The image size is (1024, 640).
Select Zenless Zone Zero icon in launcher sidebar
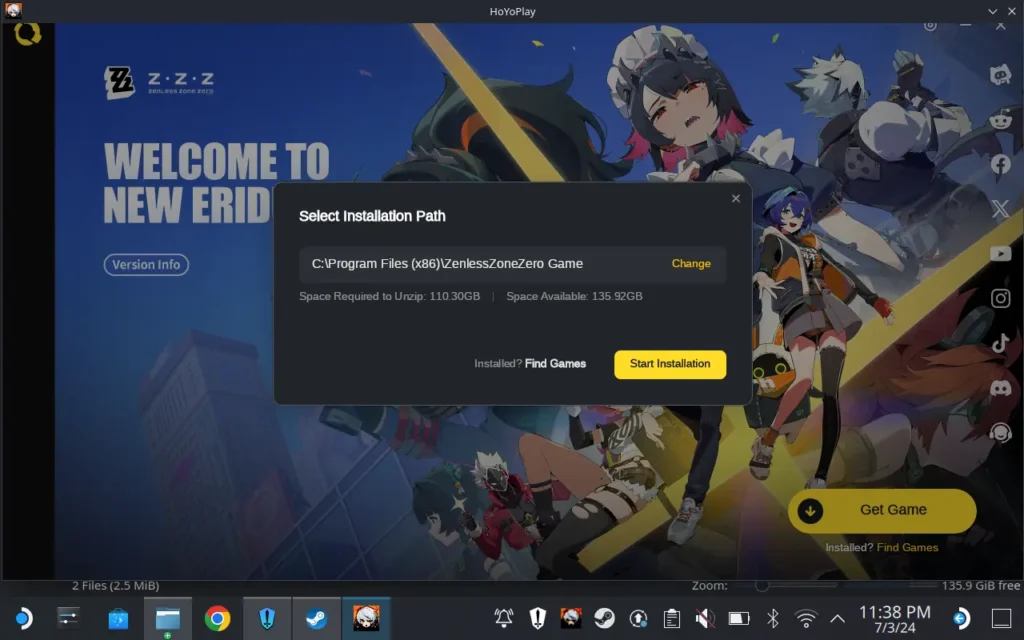coord(27,34)
